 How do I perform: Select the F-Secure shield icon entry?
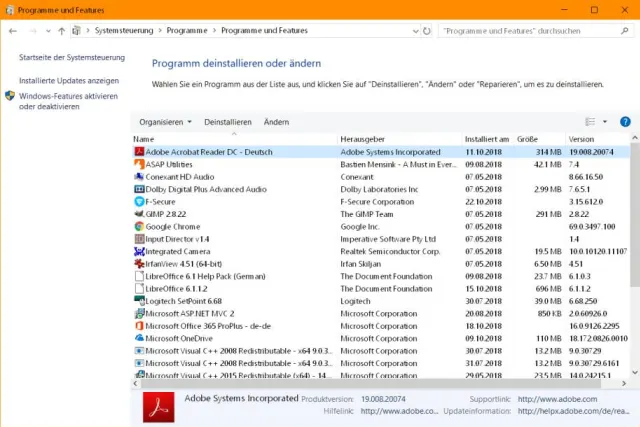(139, 201)
